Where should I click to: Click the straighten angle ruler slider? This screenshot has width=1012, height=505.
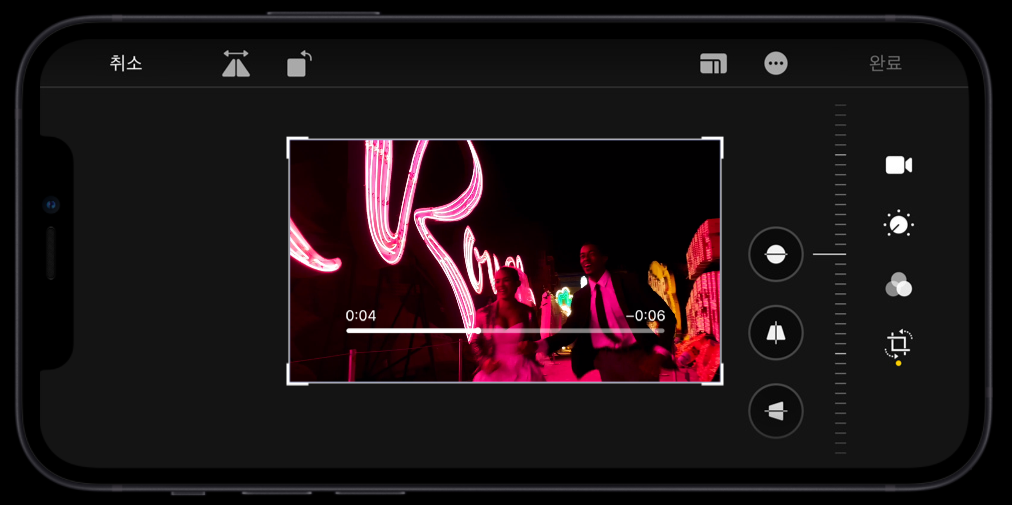click(x=840, y=278)
